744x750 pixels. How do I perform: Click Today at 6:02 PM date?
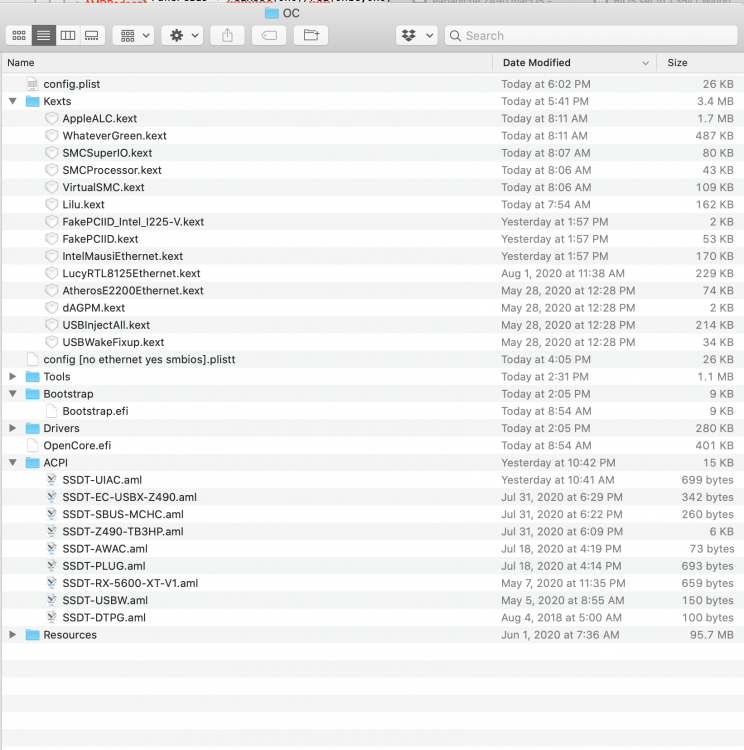[545, 84]
